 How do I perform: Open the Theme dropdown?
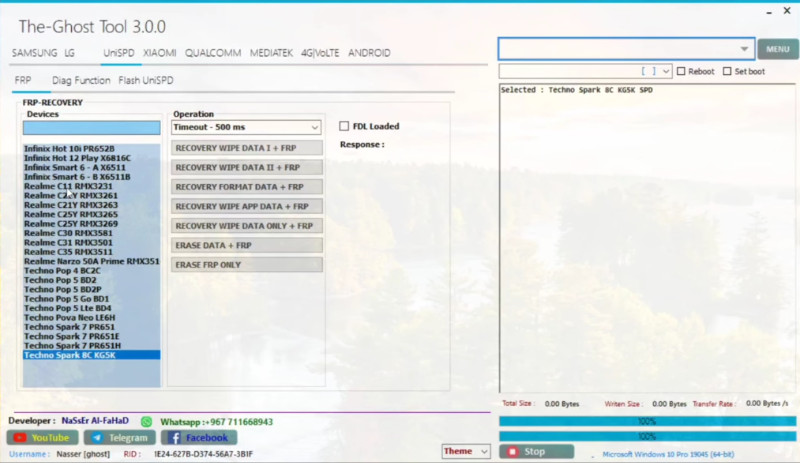pos(466,451)
